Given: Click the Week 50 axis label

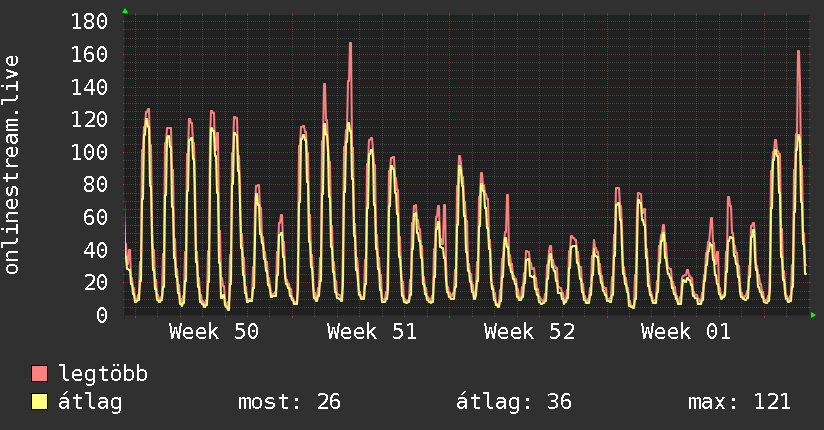Looking at the screenshot, I should pos(214,332).
